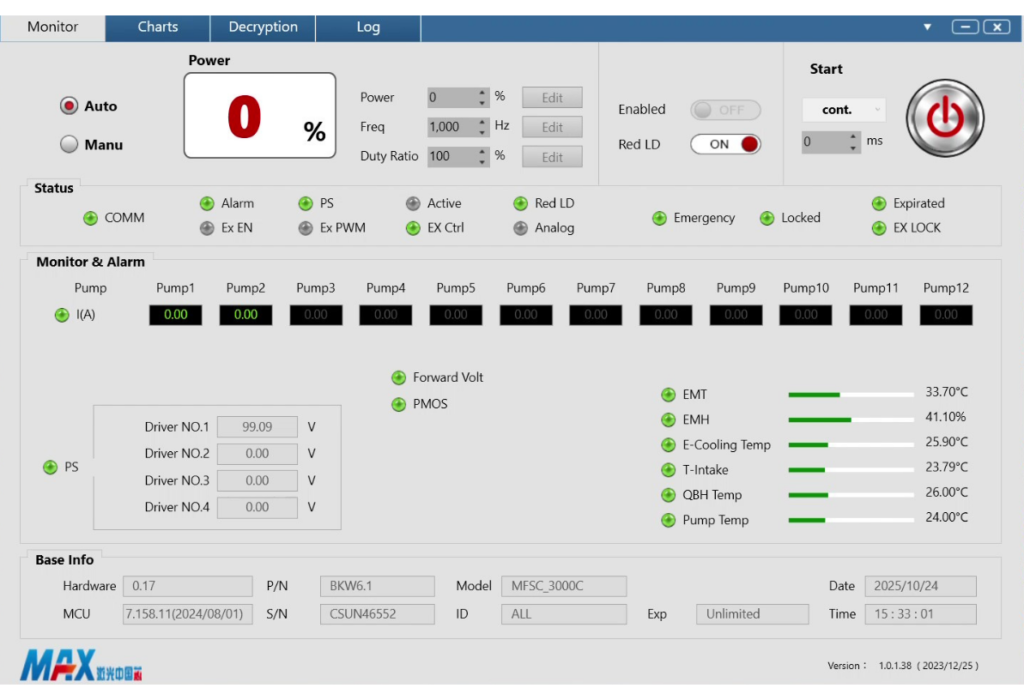
Task: Select the Manu mode radio button
Action: (69, 145)
